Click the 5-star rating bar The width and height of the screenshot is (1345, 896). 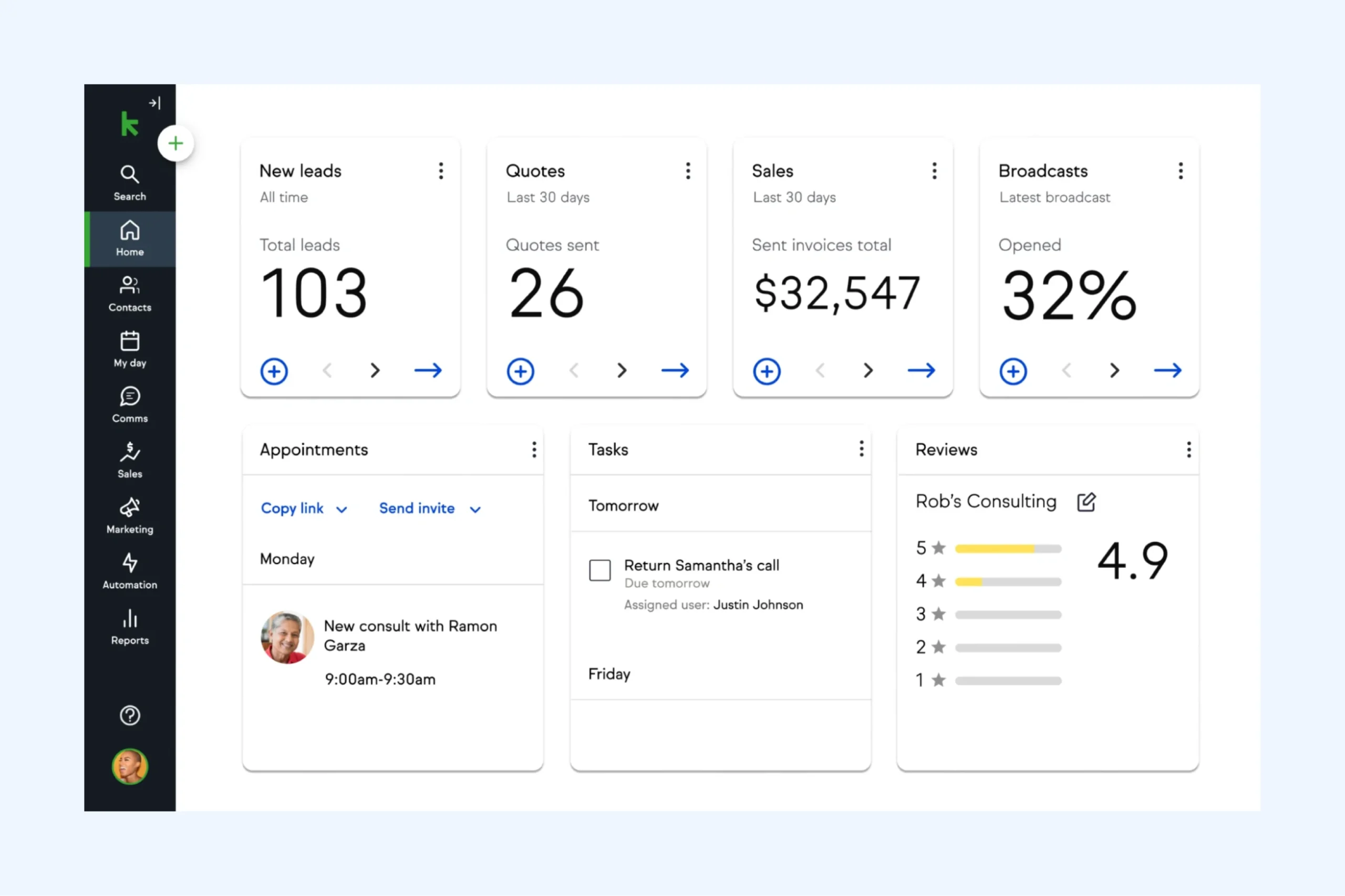(x=1008, y=548)
